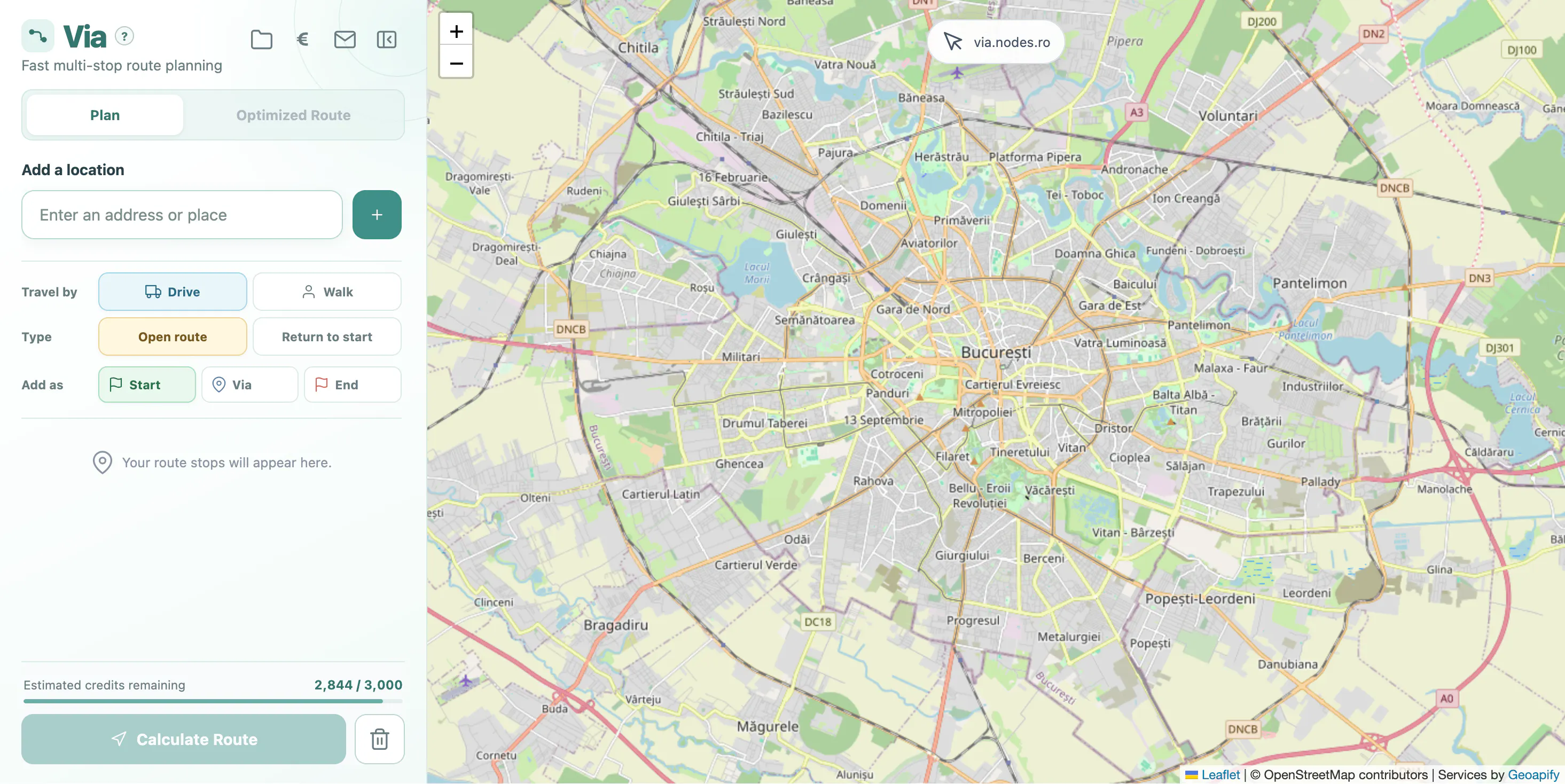
Task: Click the via.nodes.ro cursor badge
Action: (x=996, y=43)
